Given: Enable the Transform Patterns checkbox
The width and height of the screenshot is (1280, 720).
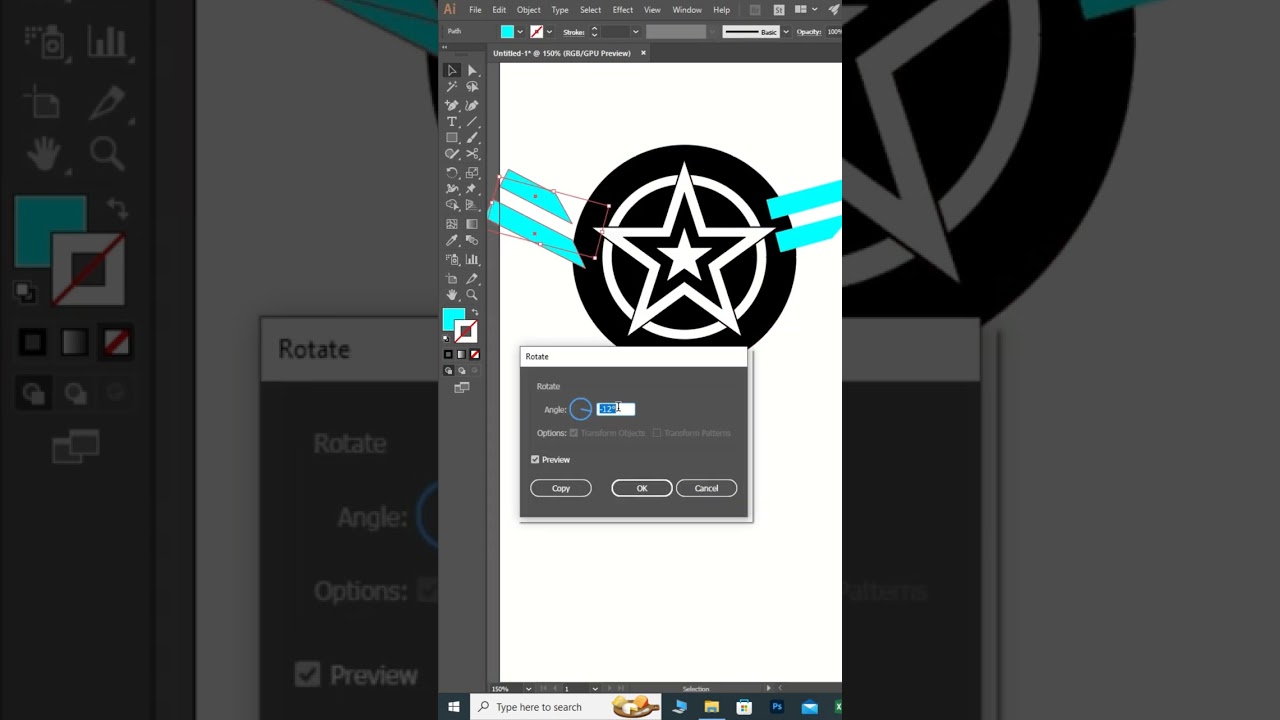Looking at the screenshot, I should [x=657, y=433].
